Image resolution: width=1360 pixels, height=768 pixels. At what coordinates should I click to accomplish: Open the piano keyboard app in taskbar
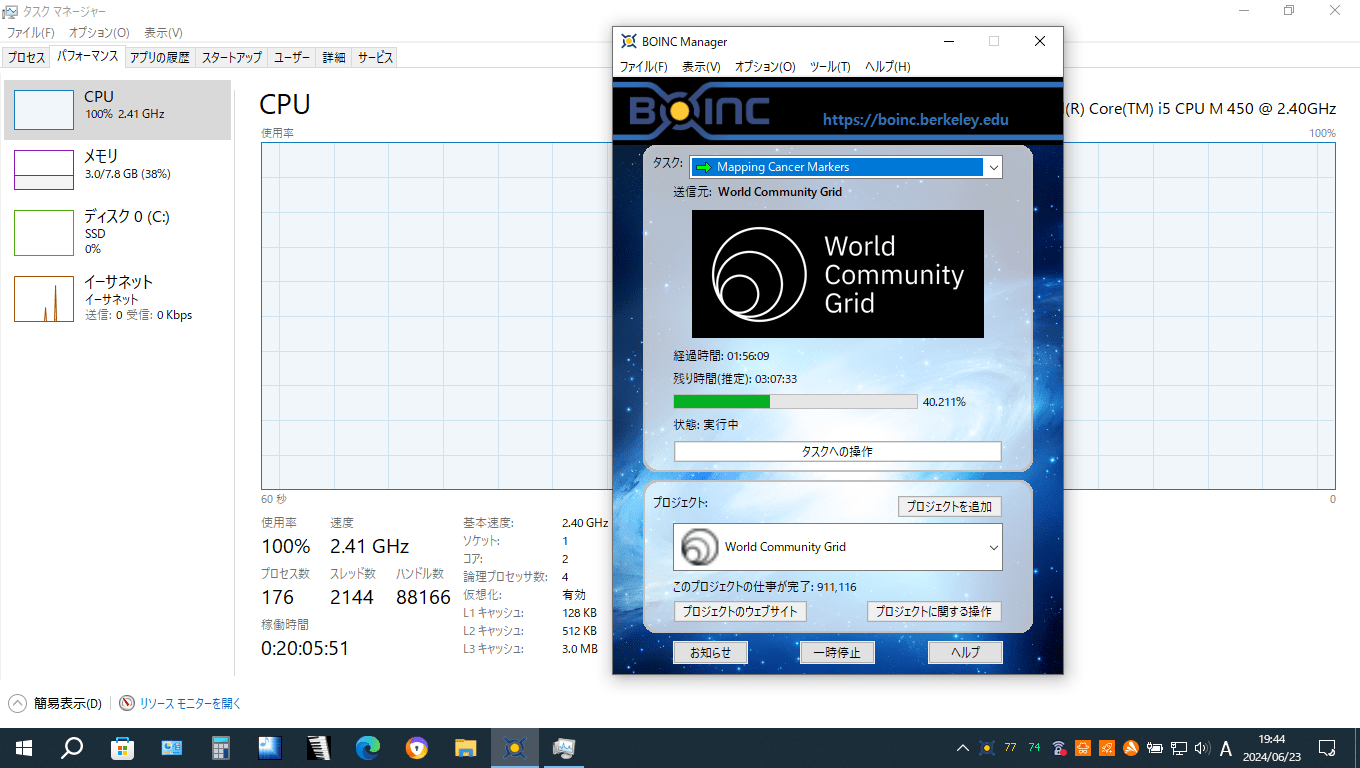318,747
